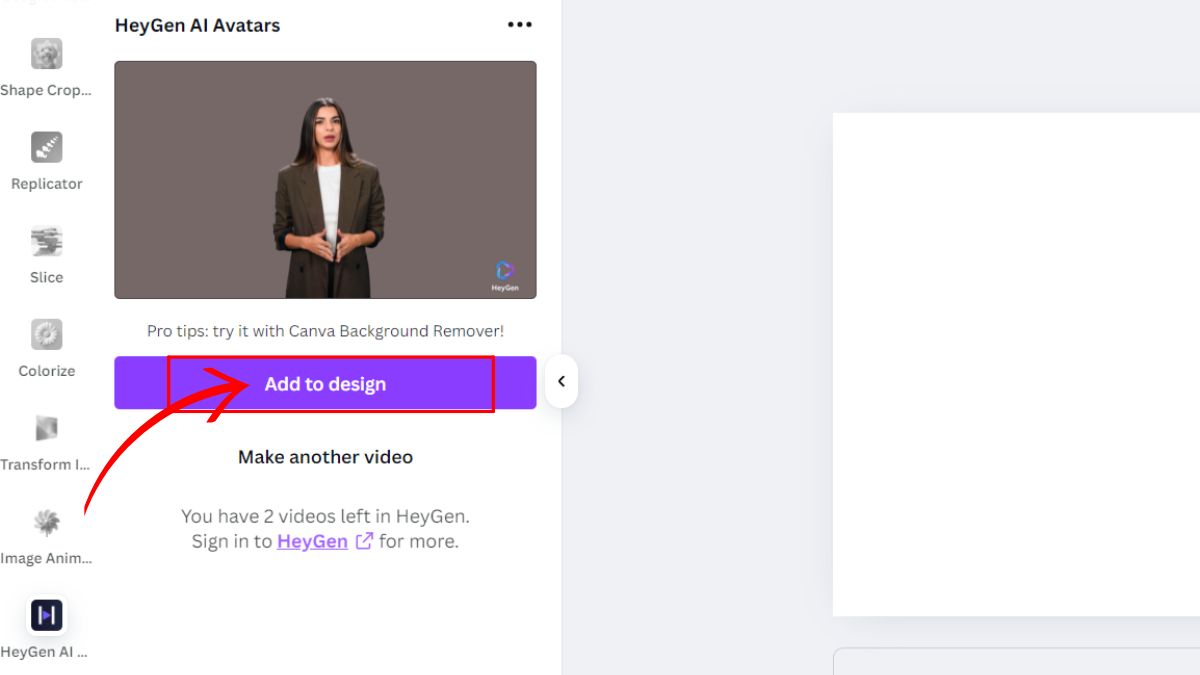Select the HeyGen AI sidebar icon
The width and height of the screenshot is (1200, 675).
point(46,615)
